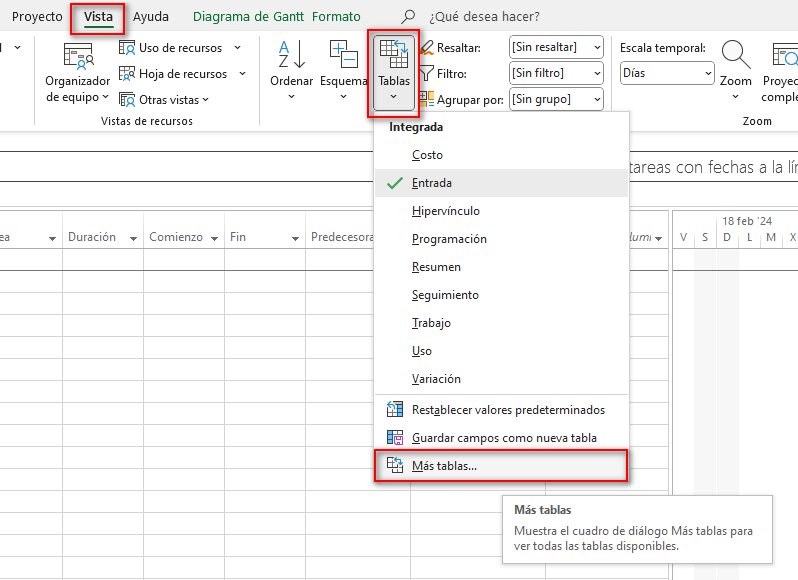Expand the Agrupar por dropdown

point(555,99)
